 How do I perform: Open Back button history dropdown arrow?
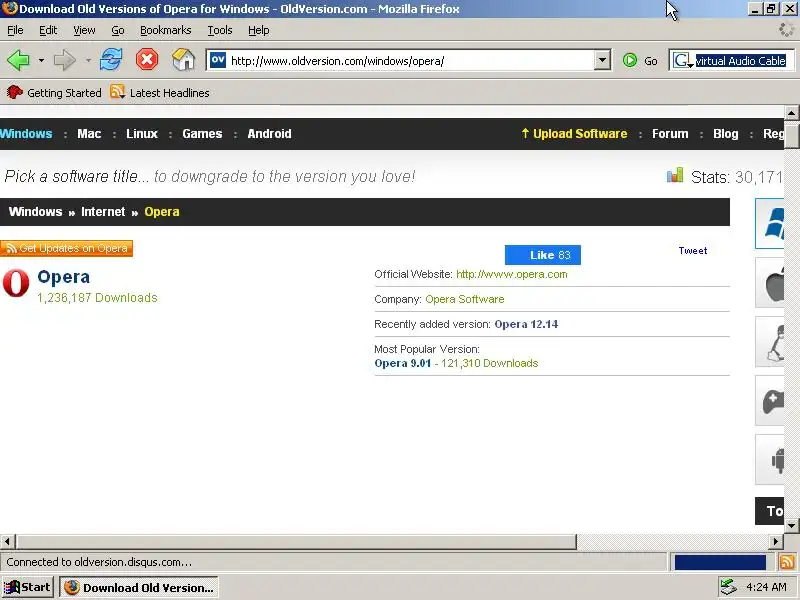point(41,60)
